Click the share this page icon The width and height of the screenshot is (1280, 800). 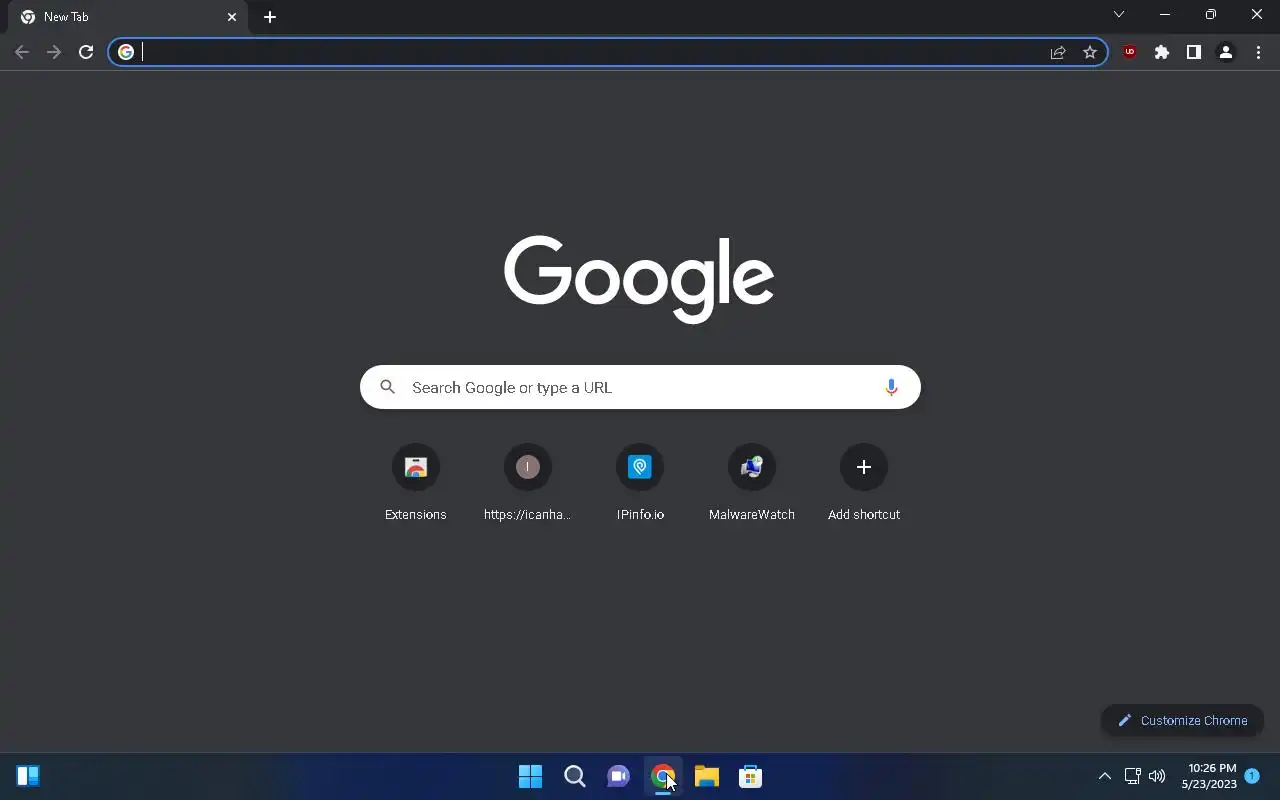point(1058,52)
